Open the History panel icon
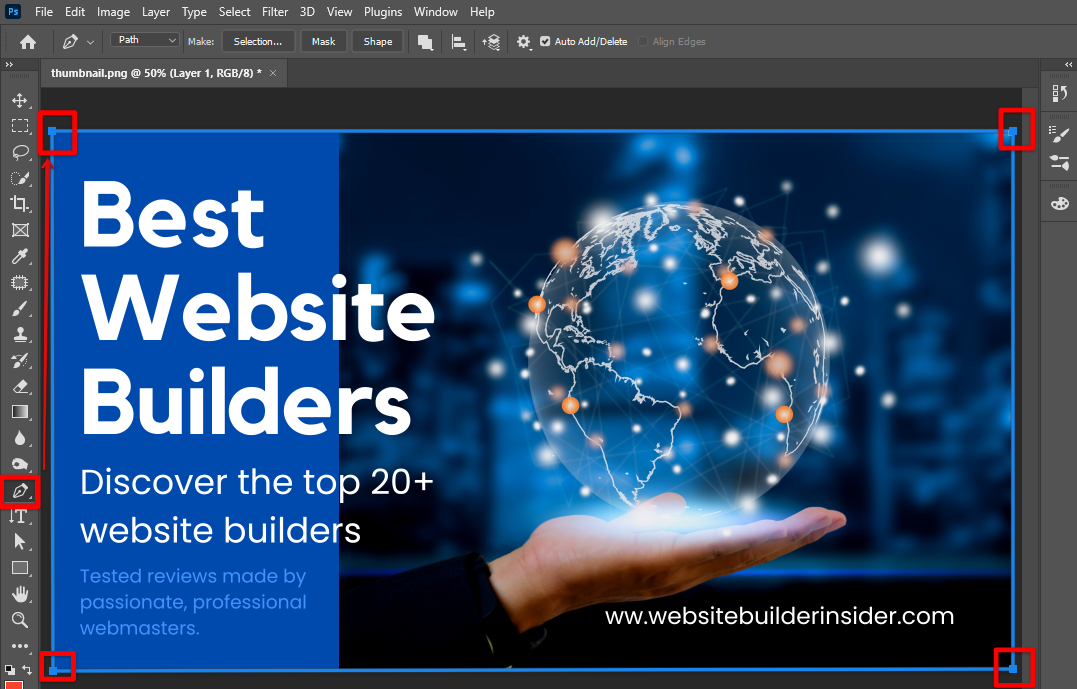This screenshot has width=1077, height=689. (x=1059, y=93)
